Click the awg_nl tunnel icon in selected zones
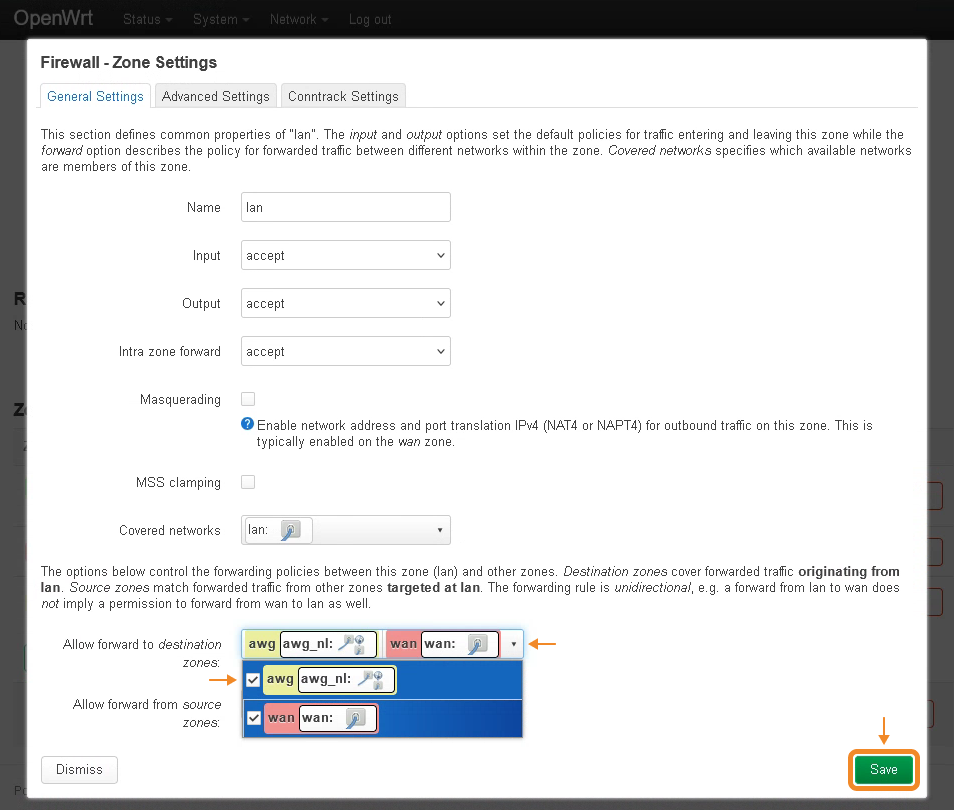The width and height of the screenshot is (954, 810). [x=357, y=644]
